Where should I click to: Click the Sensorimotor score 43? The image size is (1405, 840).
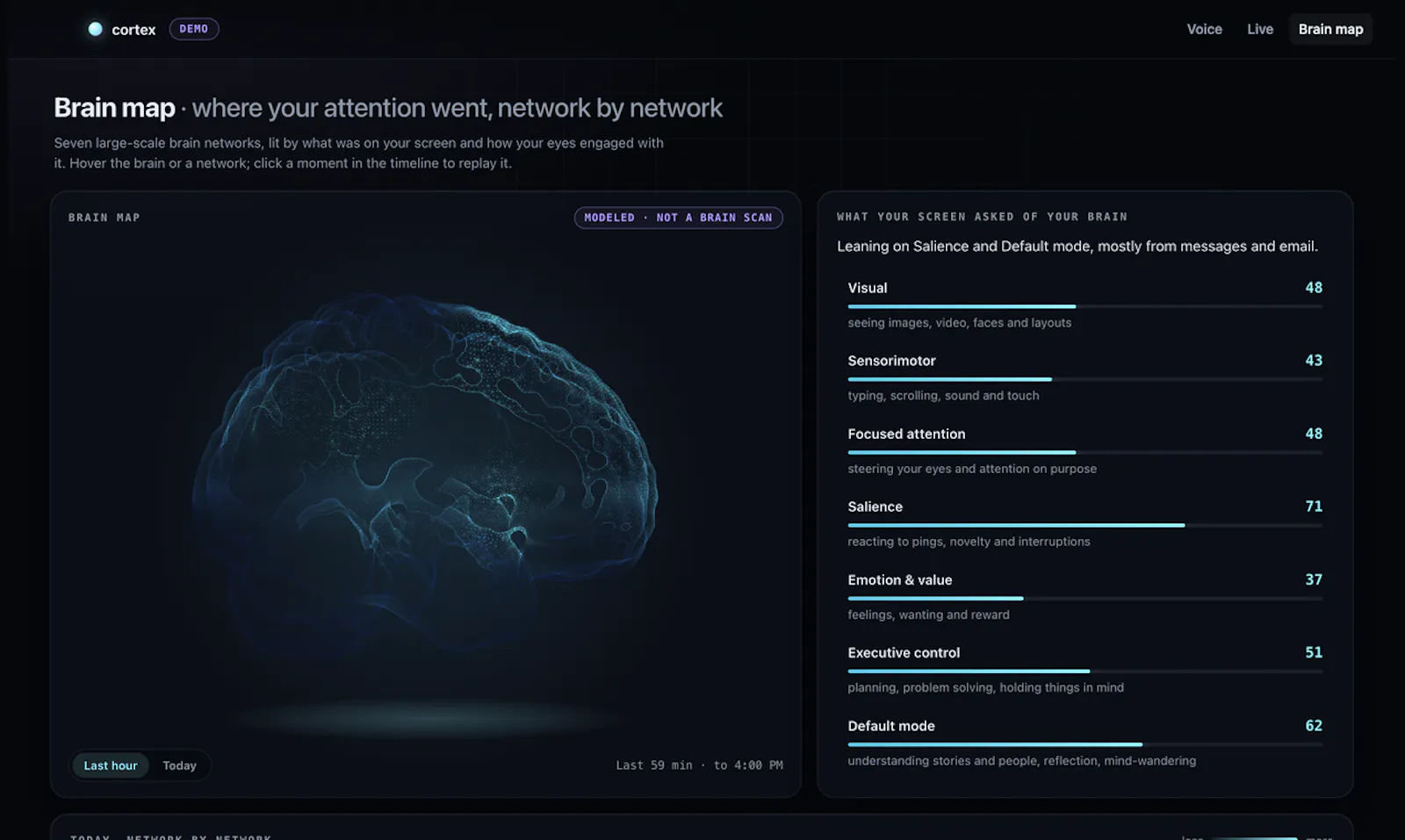(1314, 361)
